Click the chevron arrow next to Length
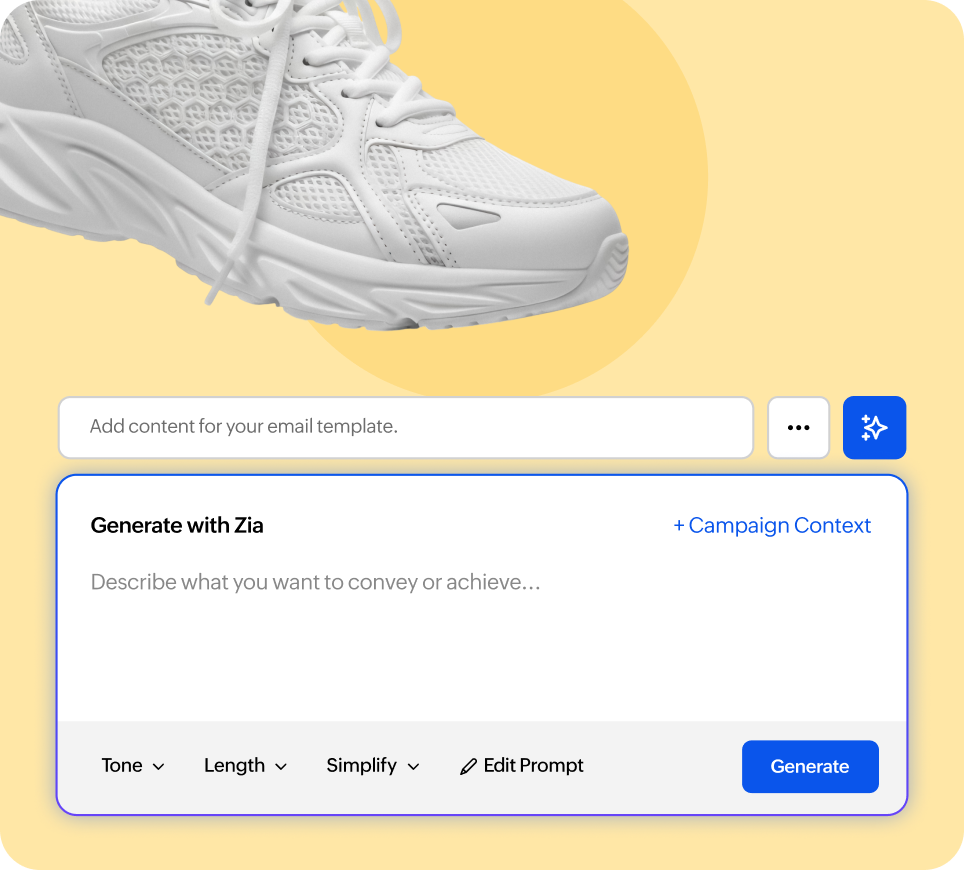Screen dimensions: 964x870 point(281,767)
